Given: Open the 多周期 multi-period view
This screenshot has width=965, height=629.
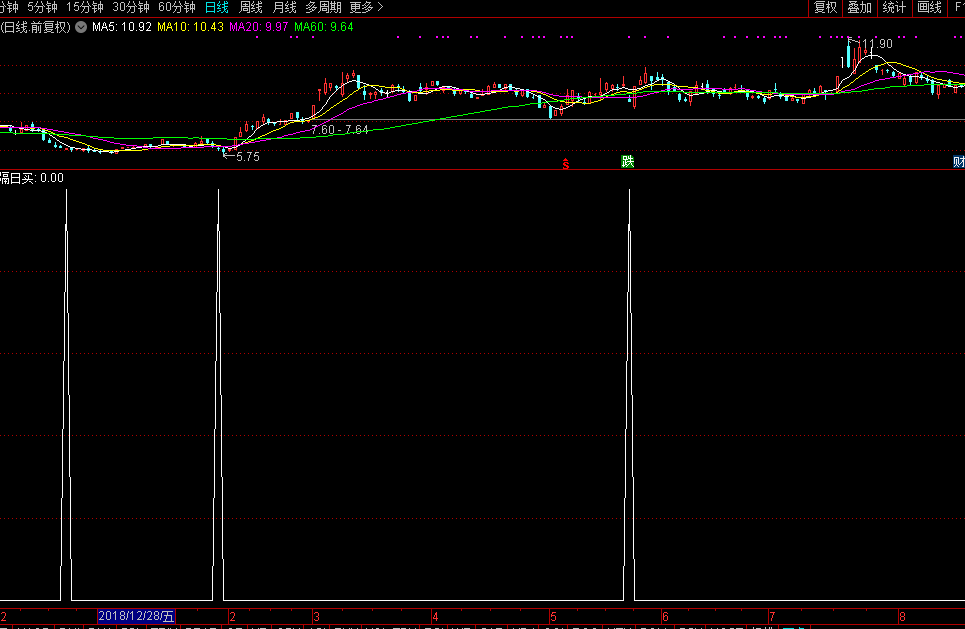Looking at the screenshot, I should [323, 7].
